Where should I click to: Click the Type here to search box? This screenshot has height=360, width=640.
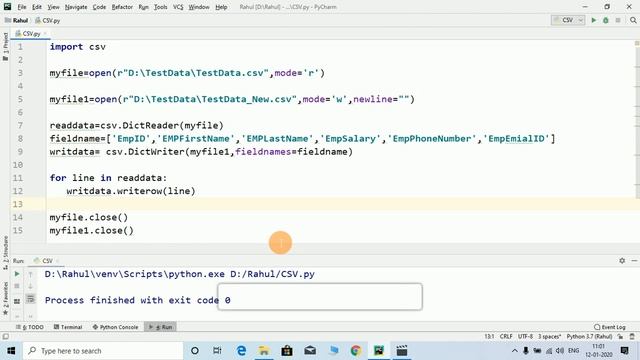click(x=103, y=351)
